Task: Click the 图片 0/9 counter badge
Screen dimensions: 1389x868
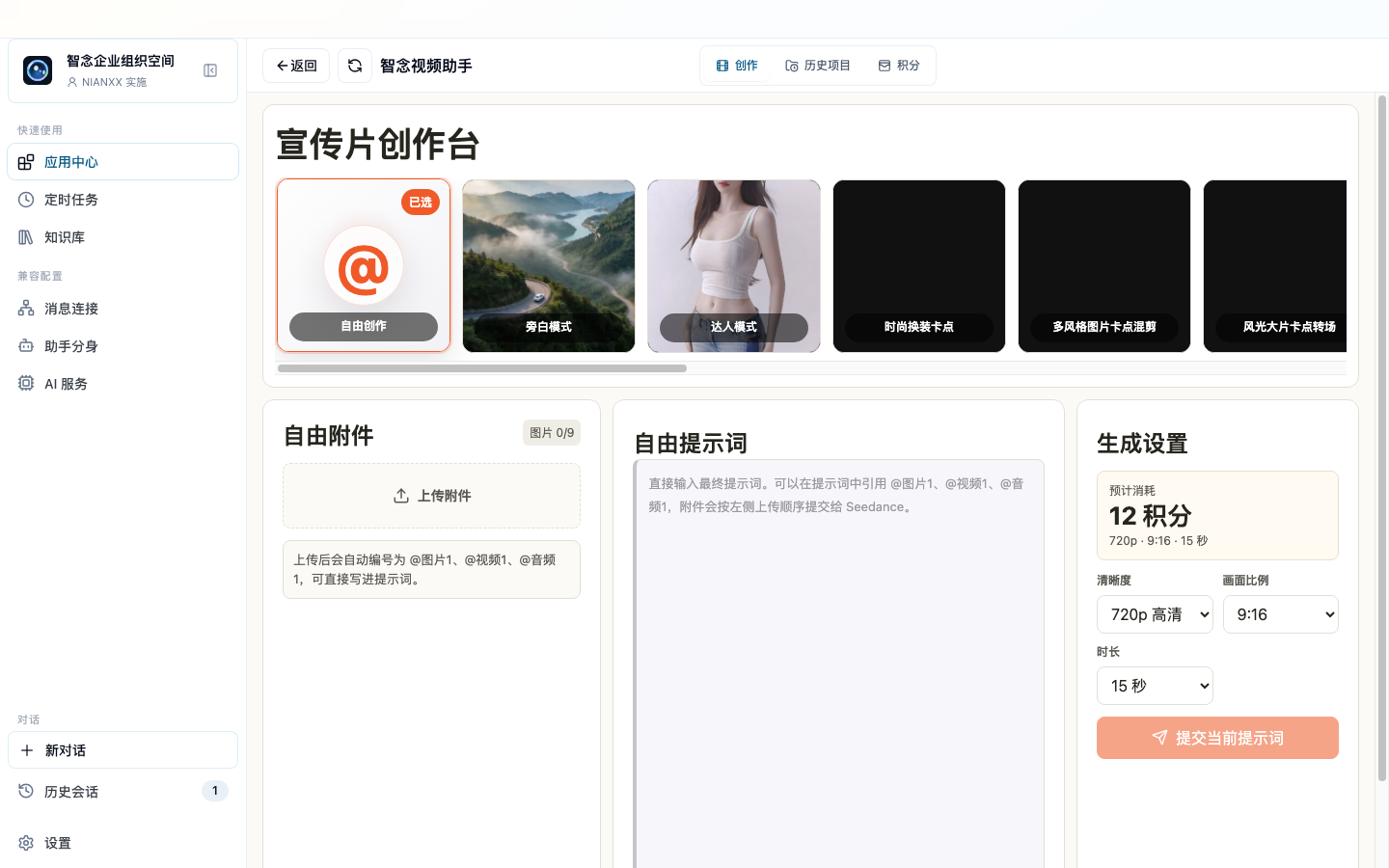Action: 552,433
